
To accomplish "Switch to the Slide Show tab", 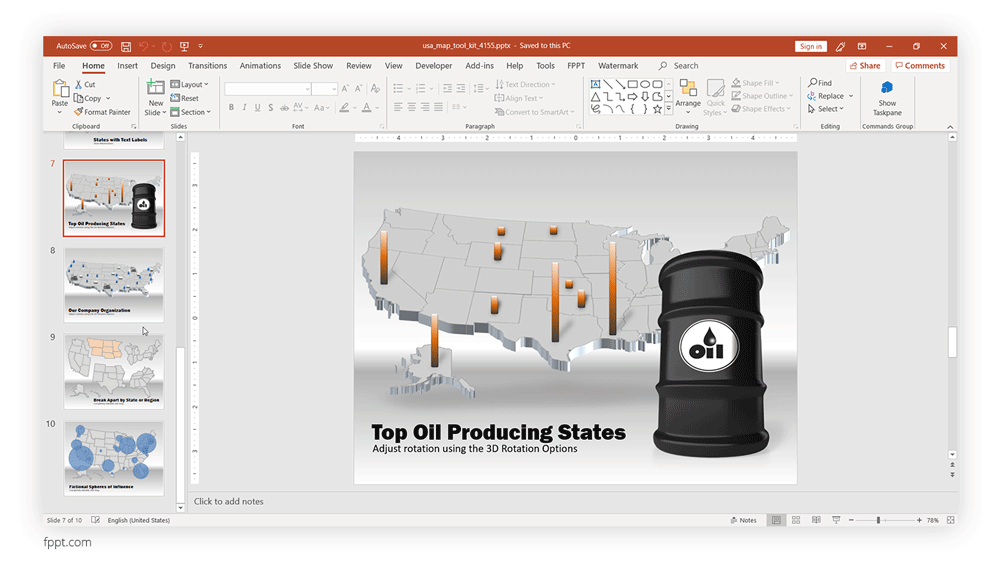I will click(313, 66).
